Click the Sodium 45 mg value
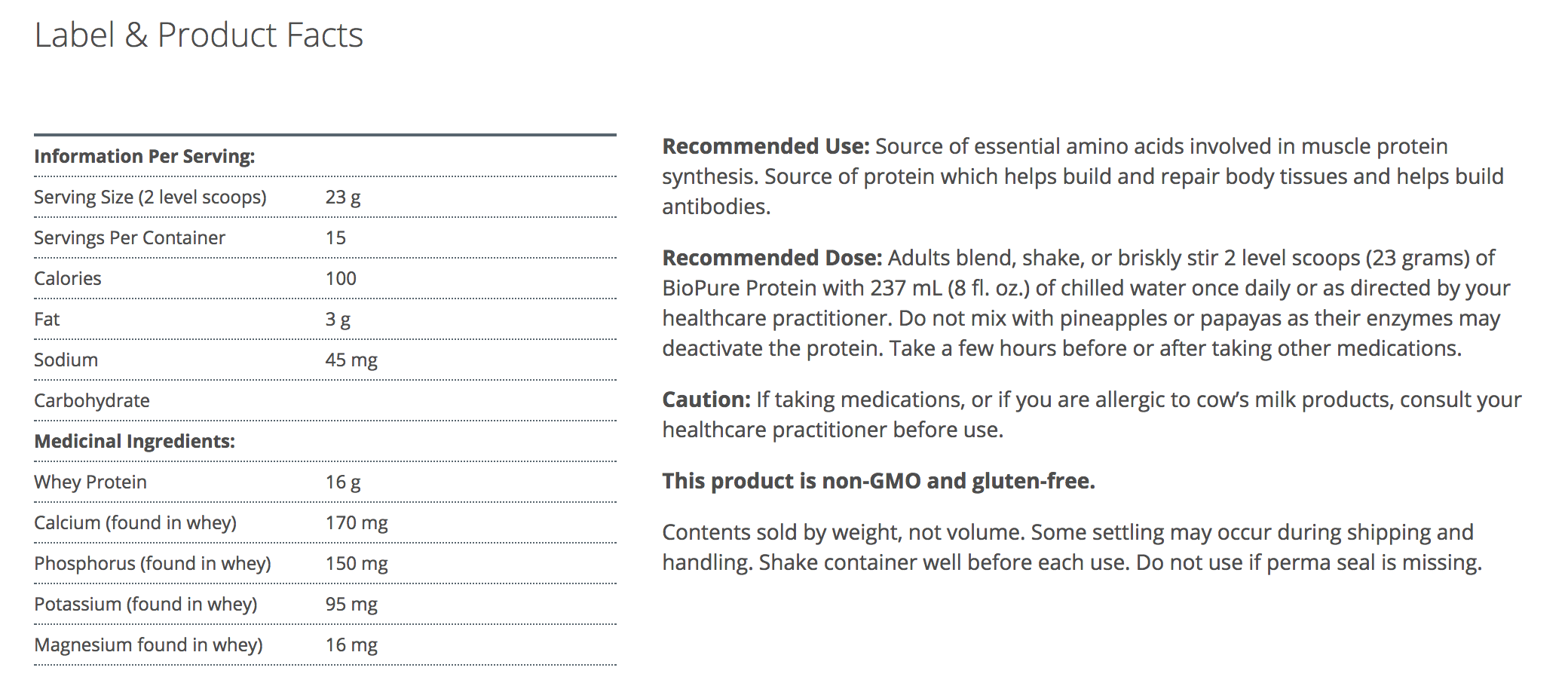 pyautogui.click(x=351, y=360)
